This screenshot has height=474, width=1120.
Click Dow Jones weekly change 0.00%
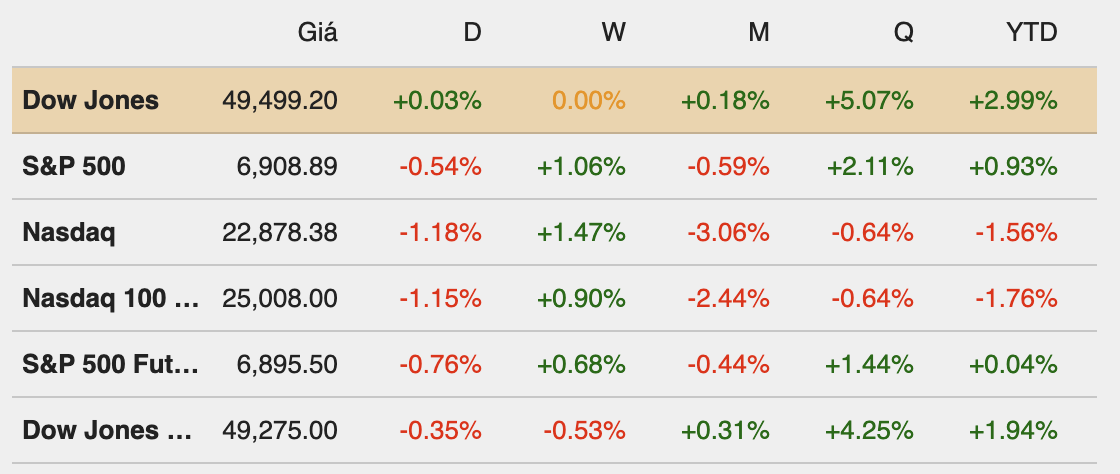588,100
